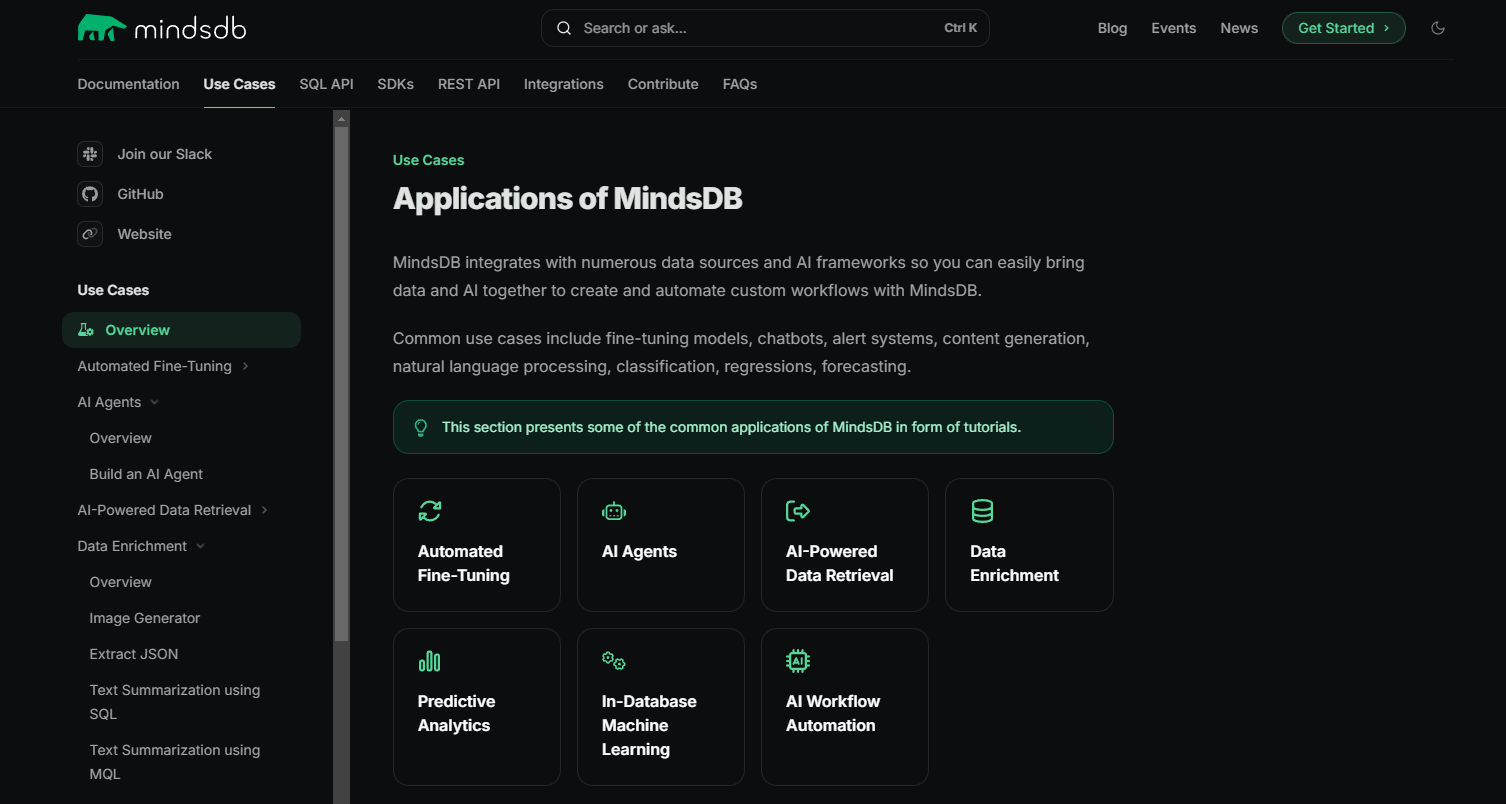The width and height of the screenshot is (1506, 804).
Task: Open the Data Enrichment card title
Action: (1014, 563)
